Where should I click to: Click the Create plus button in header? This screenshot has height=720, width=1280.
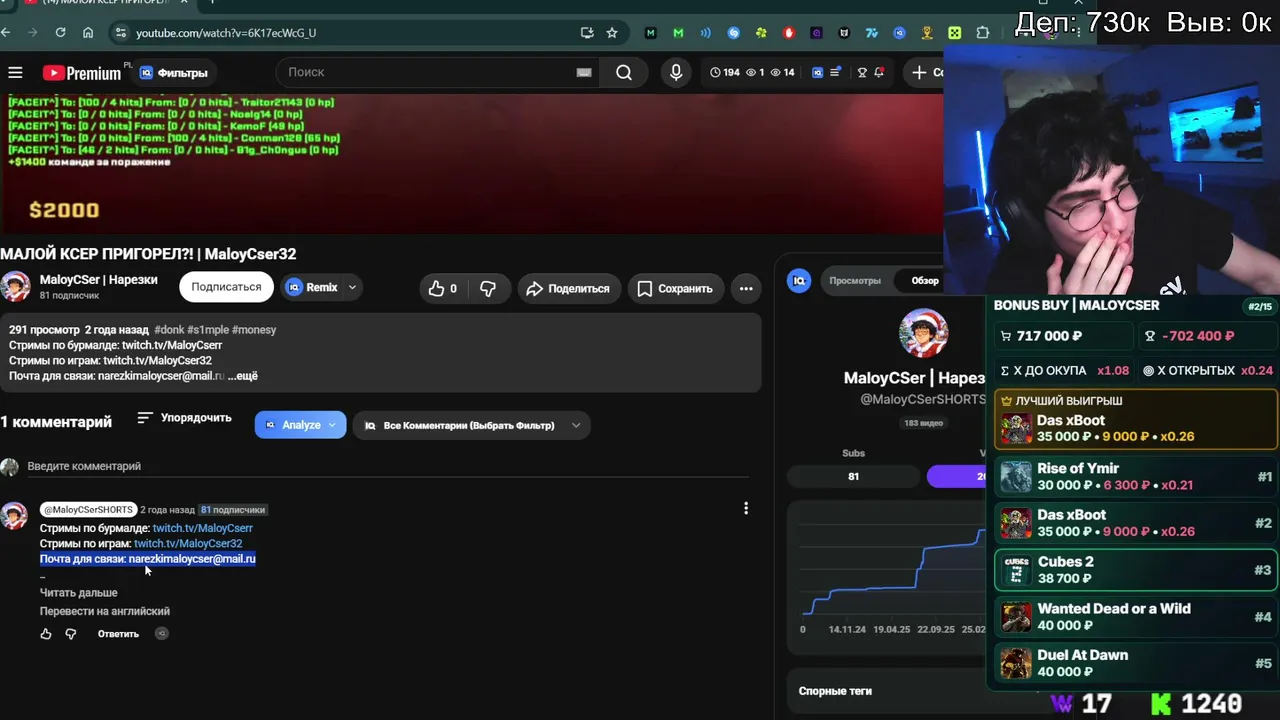coord(925,72)
